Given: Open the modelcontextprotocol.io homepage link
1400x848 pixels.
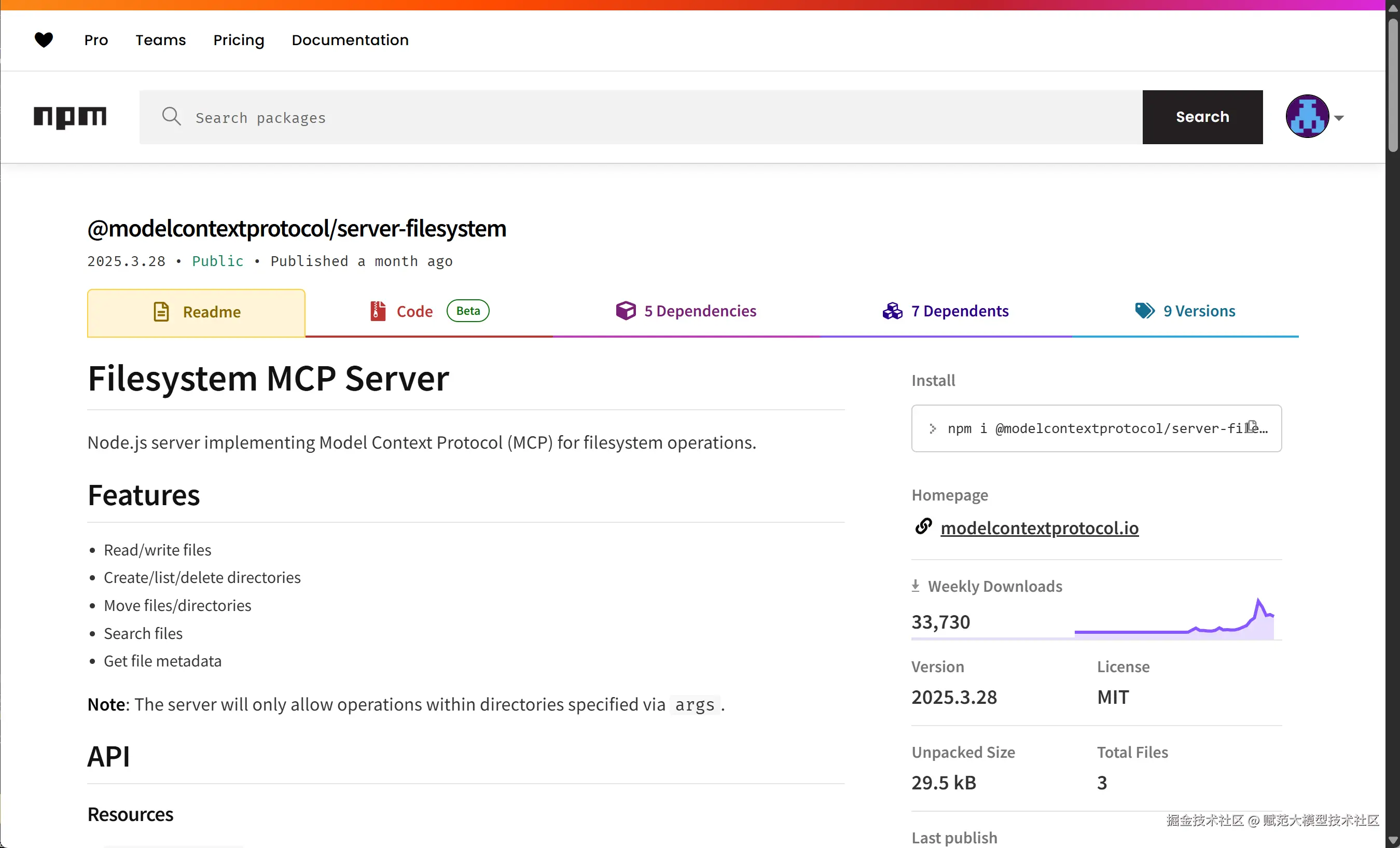Looking at the screenshot, I should [1039, 528].
